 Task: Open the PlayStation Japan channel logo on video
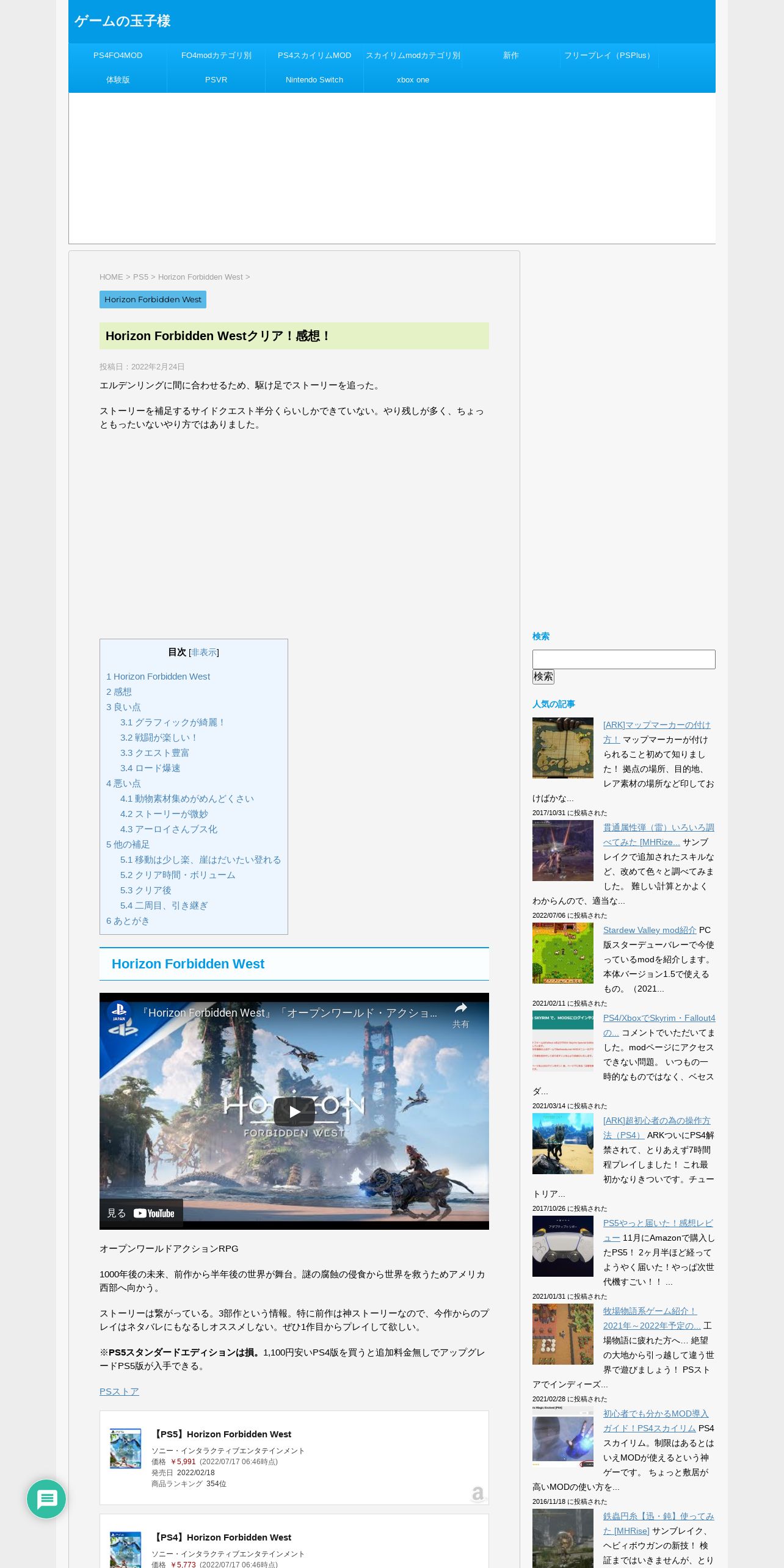[x=119, y=1012]
